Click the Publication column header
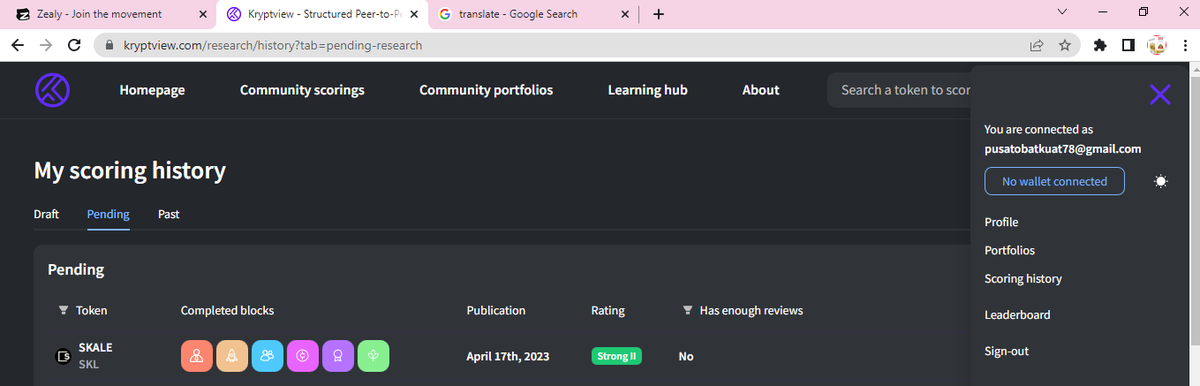1200x386 pixels. [496, 311]
